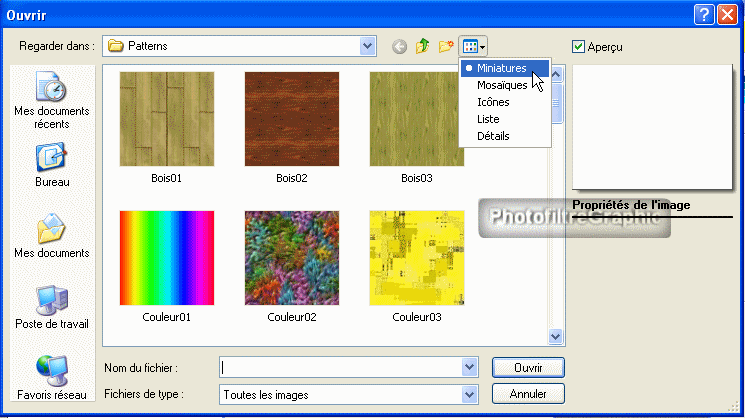Click the Back navigation arrow icon
The height and width of the screenshot is (418, 745).
click(399, 46)
